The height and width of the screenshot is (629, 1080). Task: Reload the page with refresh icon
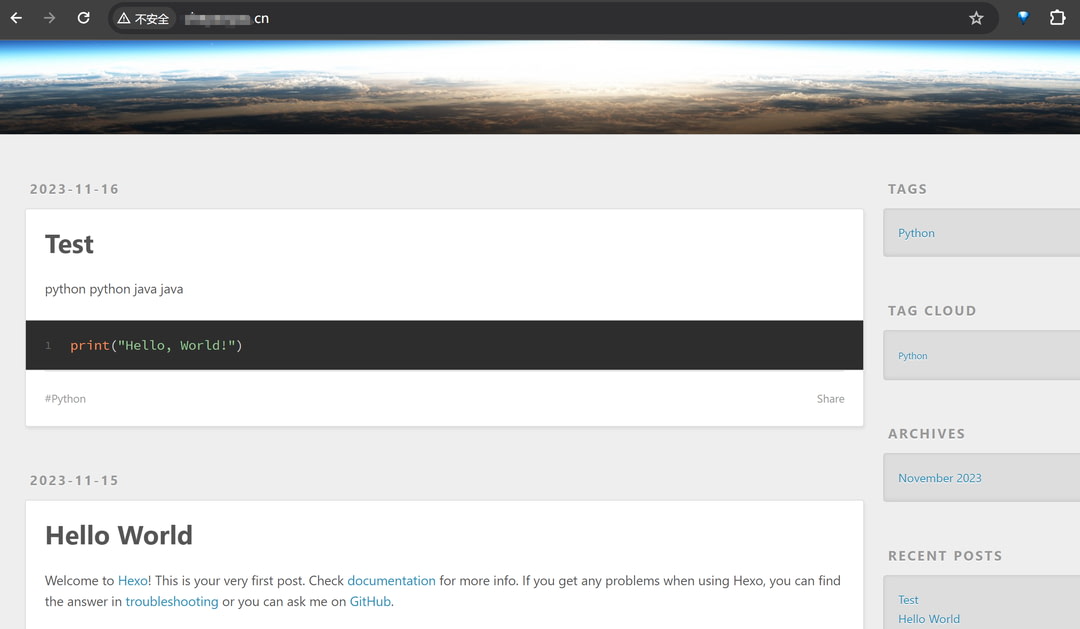(x=83, y=18)
